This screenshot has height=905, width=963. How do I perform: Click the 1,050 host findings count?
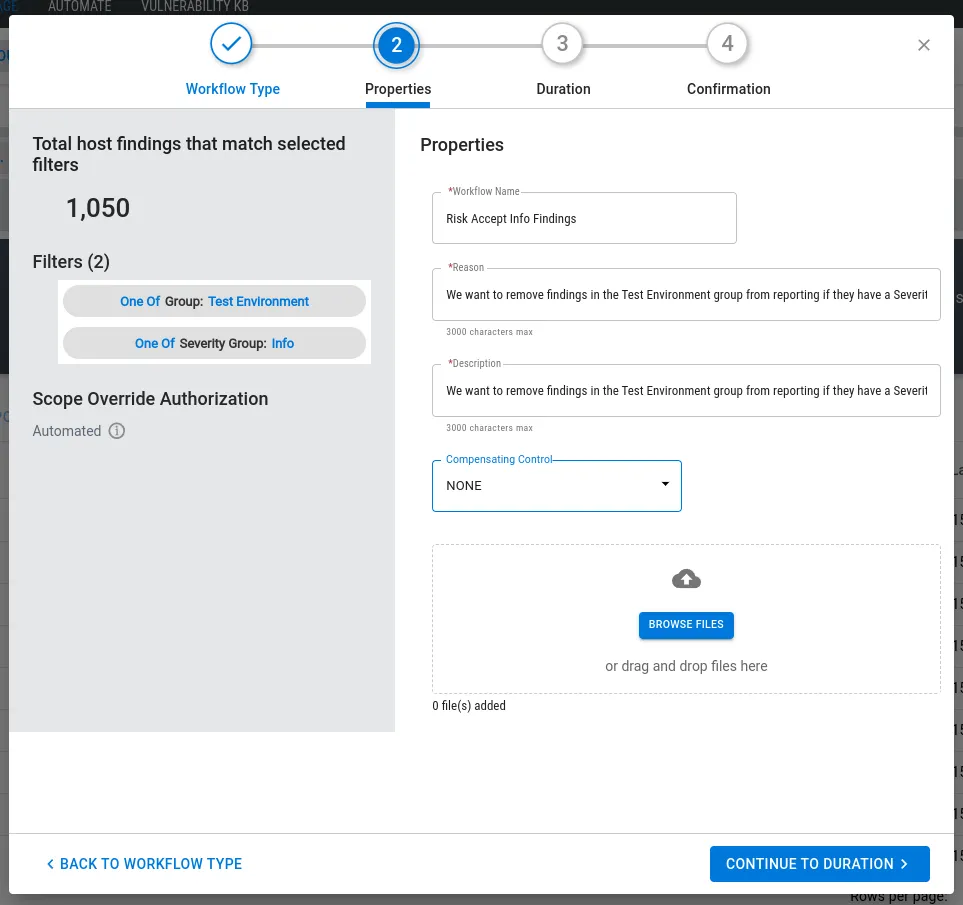pyautogui.click(x=98, y=208)
